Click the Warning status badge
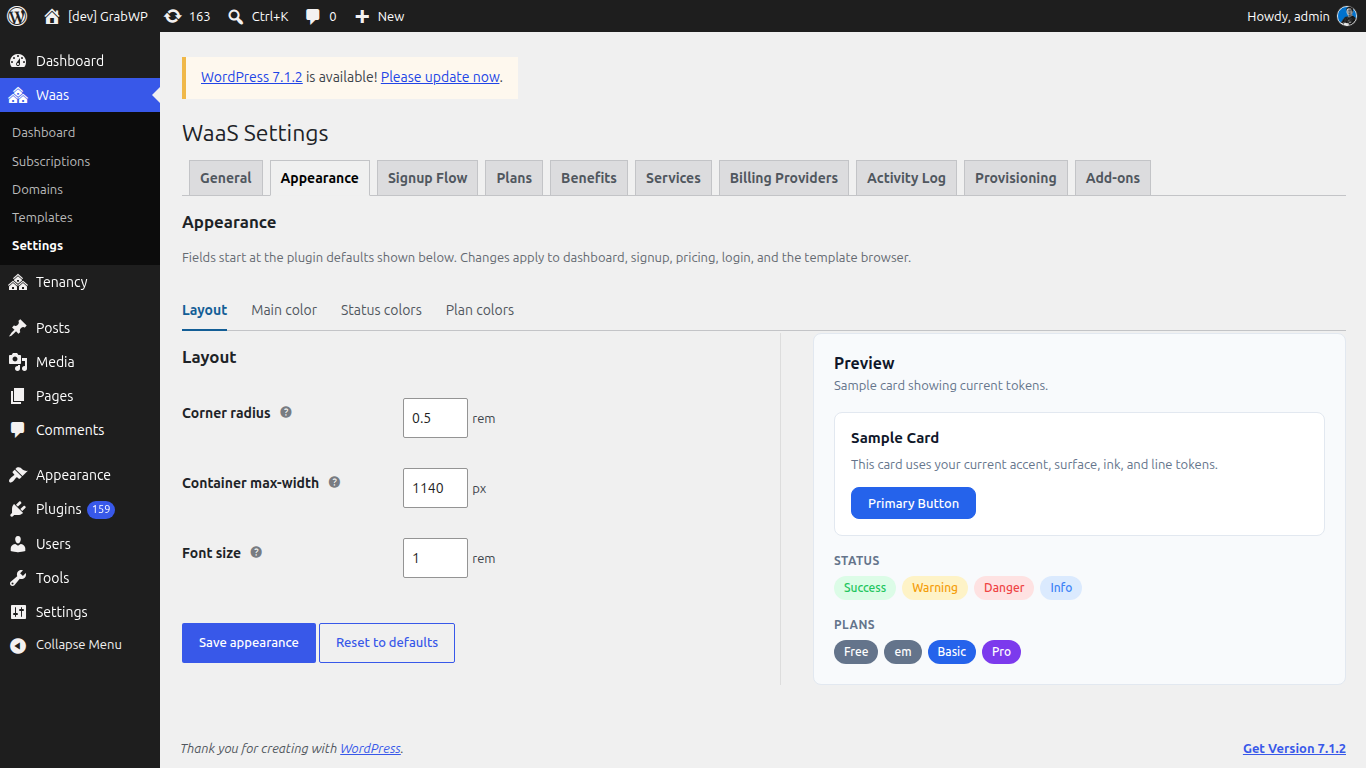This screenshot has width=1366, height=768. 935,588
